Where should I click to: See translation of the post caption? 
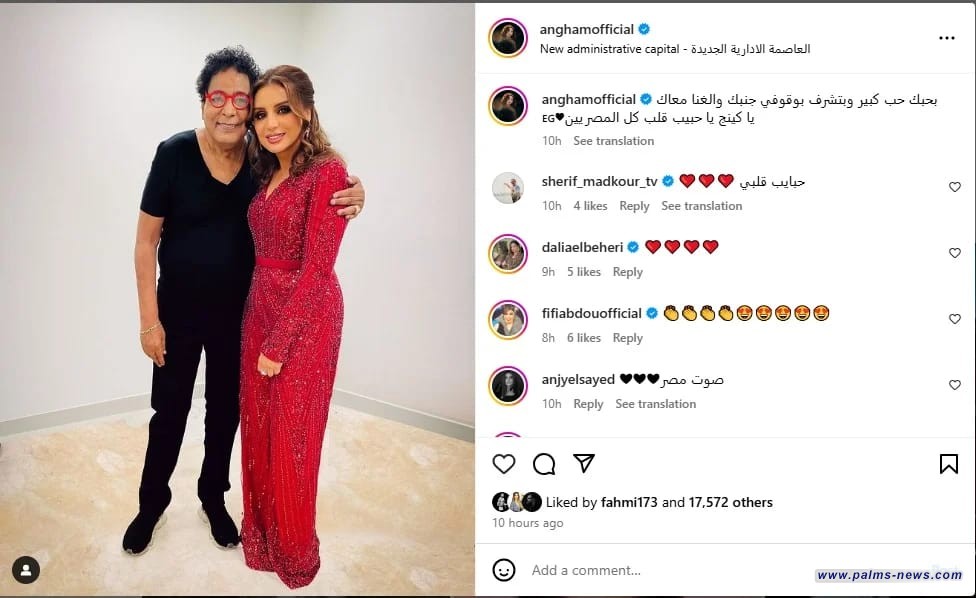pyautogui.click(x=613, y=141)
